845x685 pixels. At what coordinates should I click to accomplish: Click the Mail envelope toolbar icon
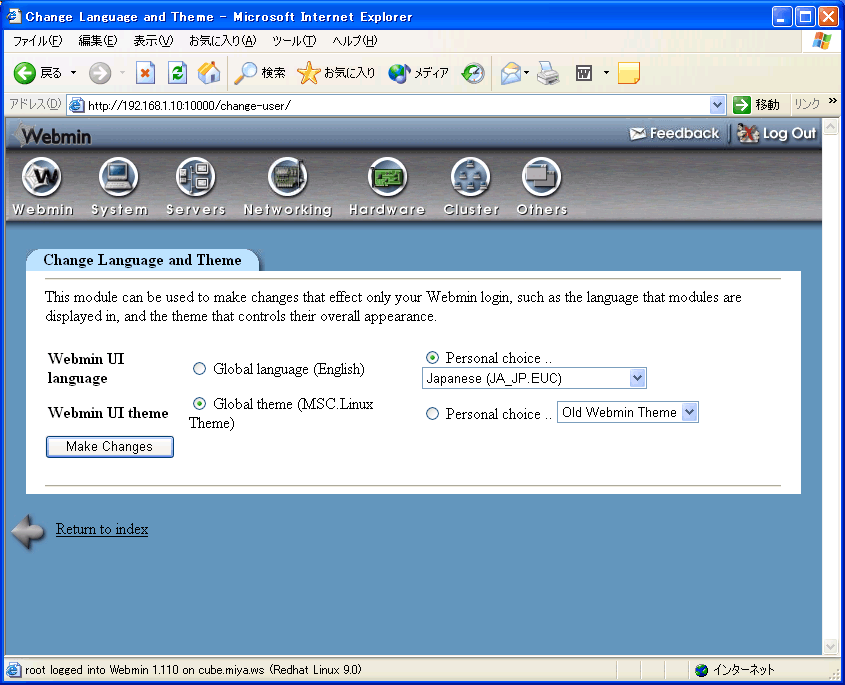(510, 73)
